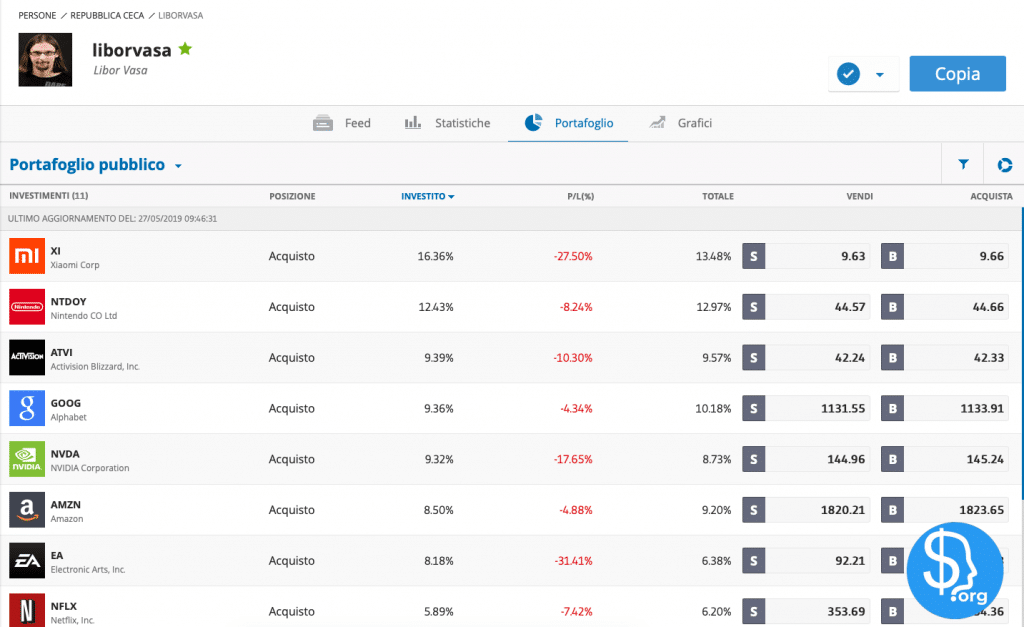Viewport: 1024px width, 627px height.
Task: Click the Activision Blizzard logo icon
Action: (x=27, y=357)
